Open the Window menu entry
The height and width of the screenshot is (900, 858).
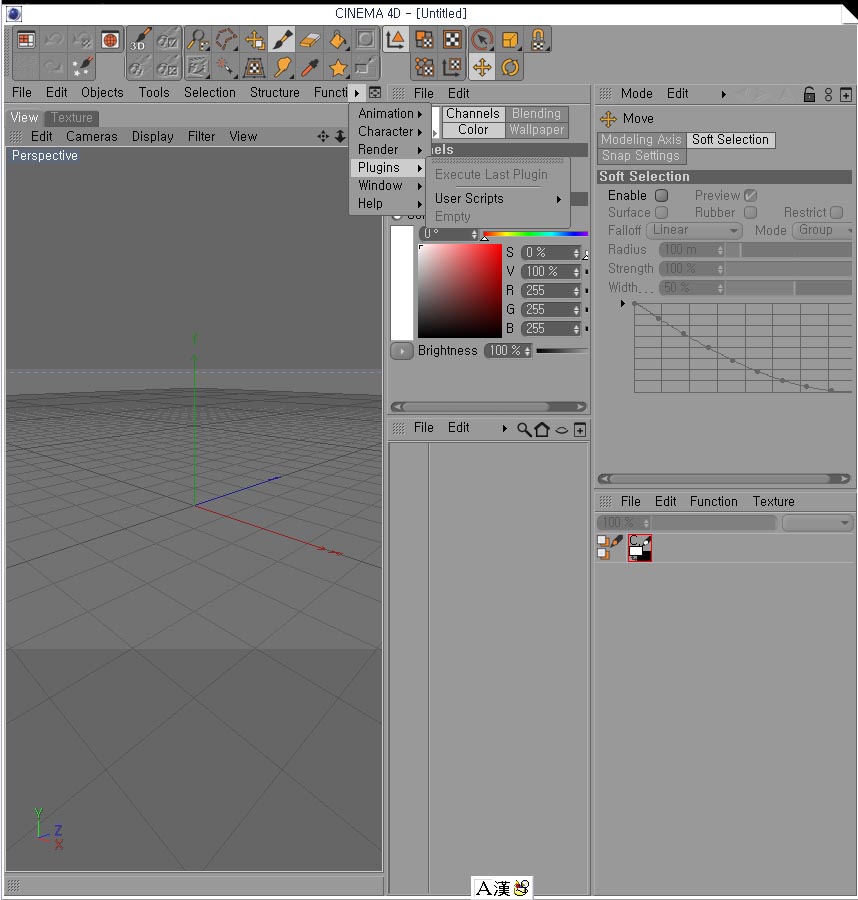[389, 185]
